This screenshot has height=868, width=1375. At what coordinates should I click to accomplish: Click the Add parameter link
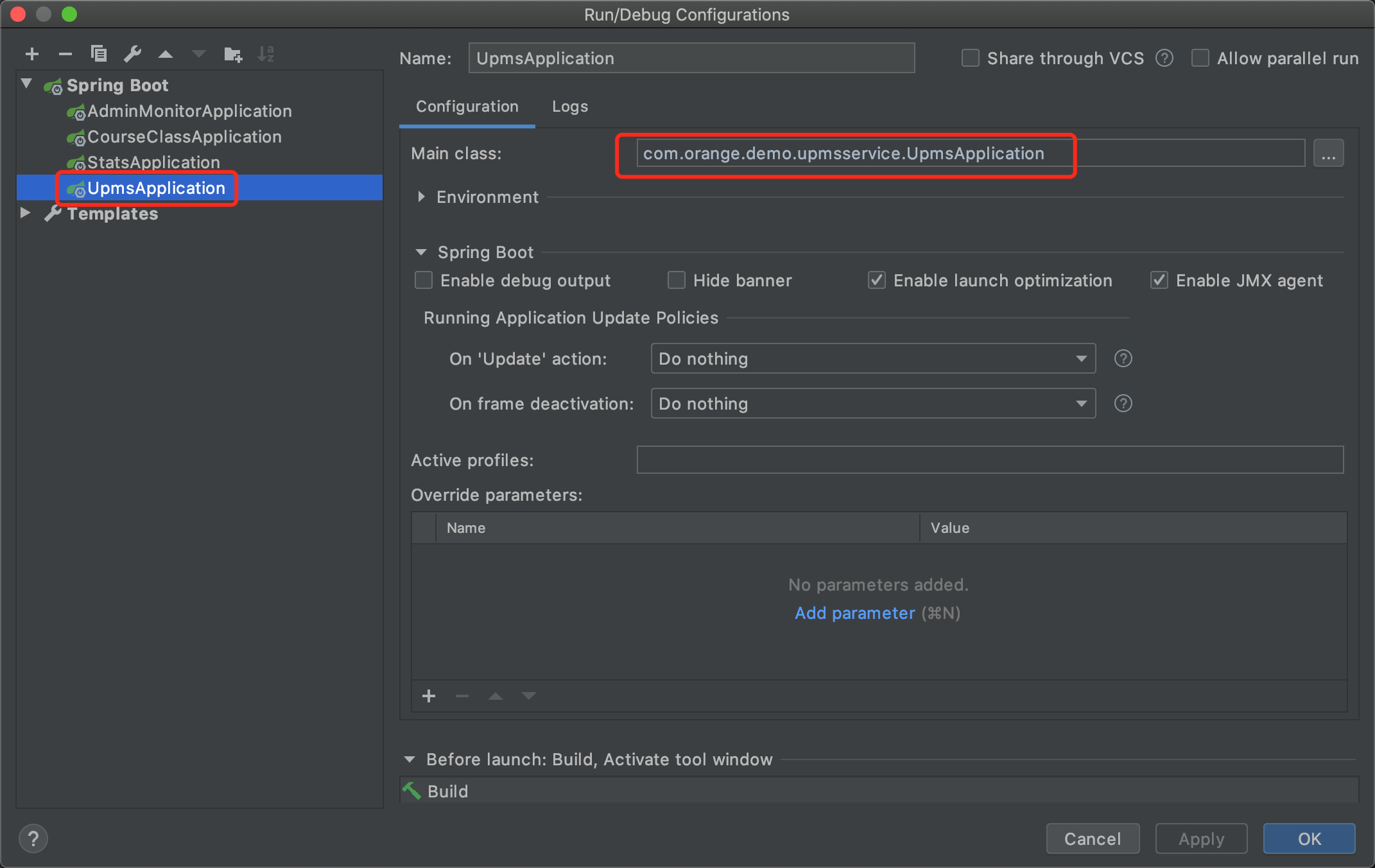(x=854, y=613)
